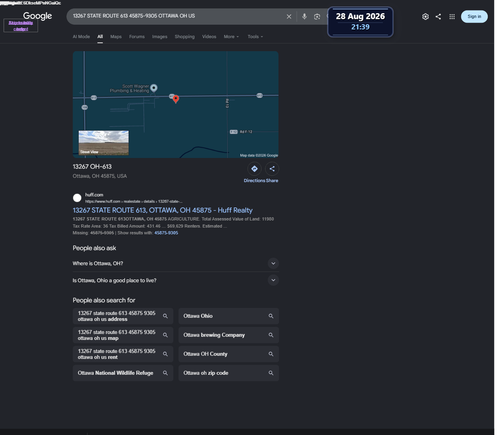This screenshot has width=500, height=435.
Task: Search icon next to Ottawa brewing Company
Action: [271, 335]
